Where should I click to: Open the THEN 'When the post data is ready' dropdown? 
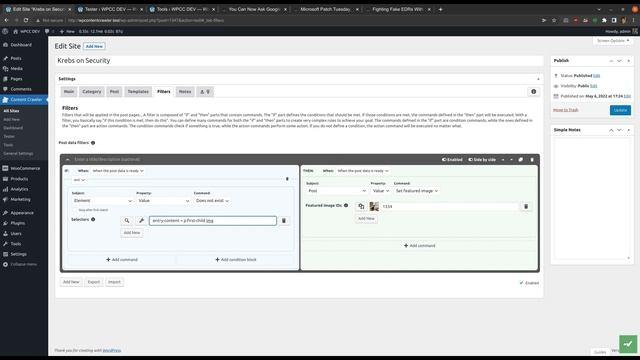[x=363, y=171]
